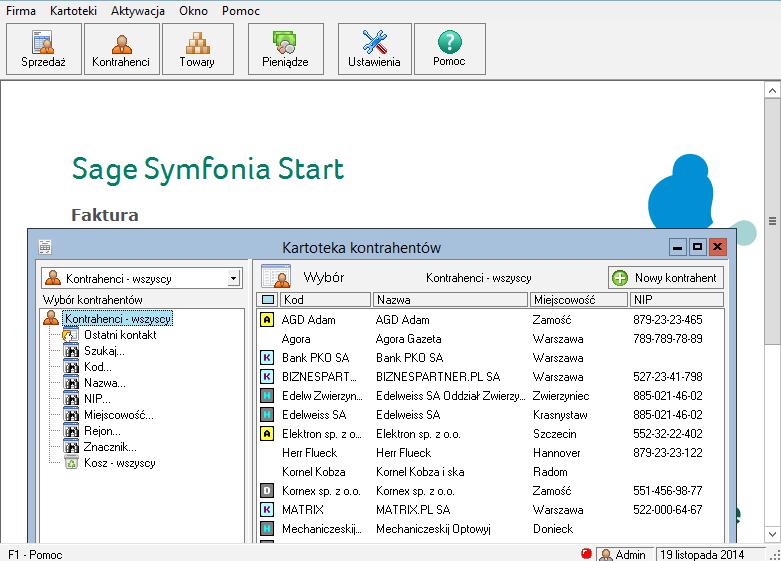Select the Agora Gazeta name cell

(408, 339)
